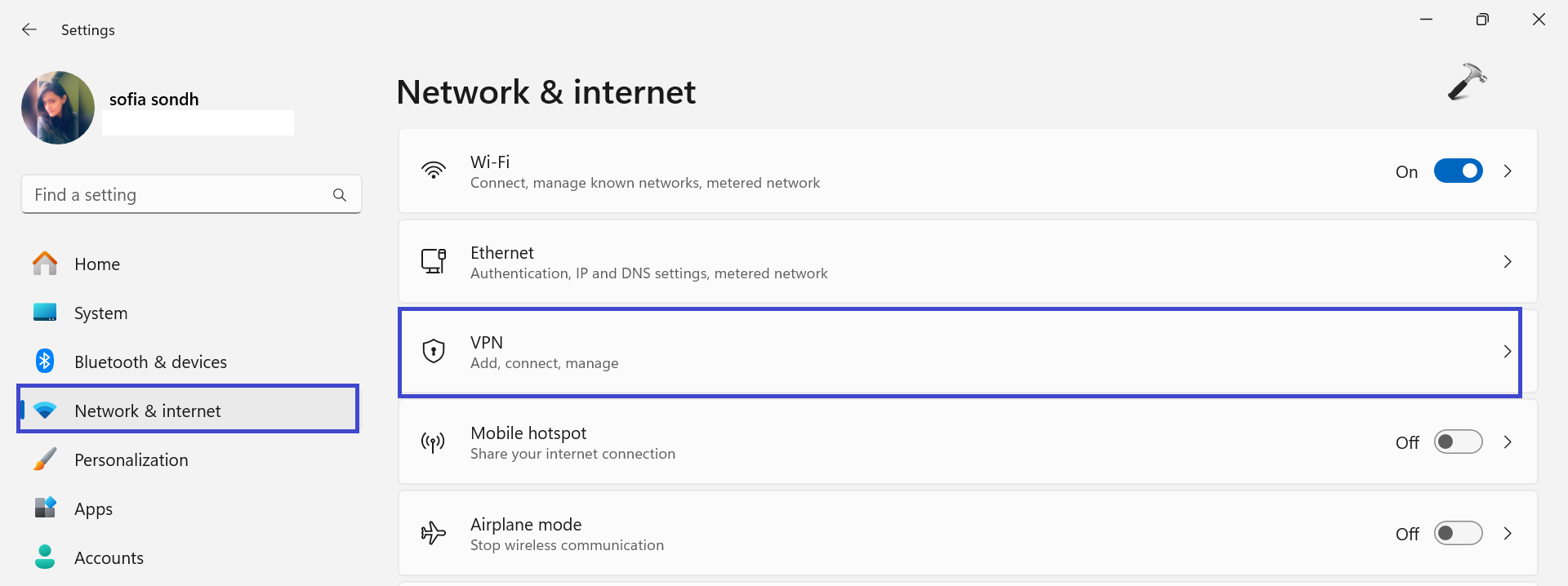Viewport: 1568px width, 586px height.
Task: Expand Wi-Fi settings chevron
Action: click(x=1508, y=171)
